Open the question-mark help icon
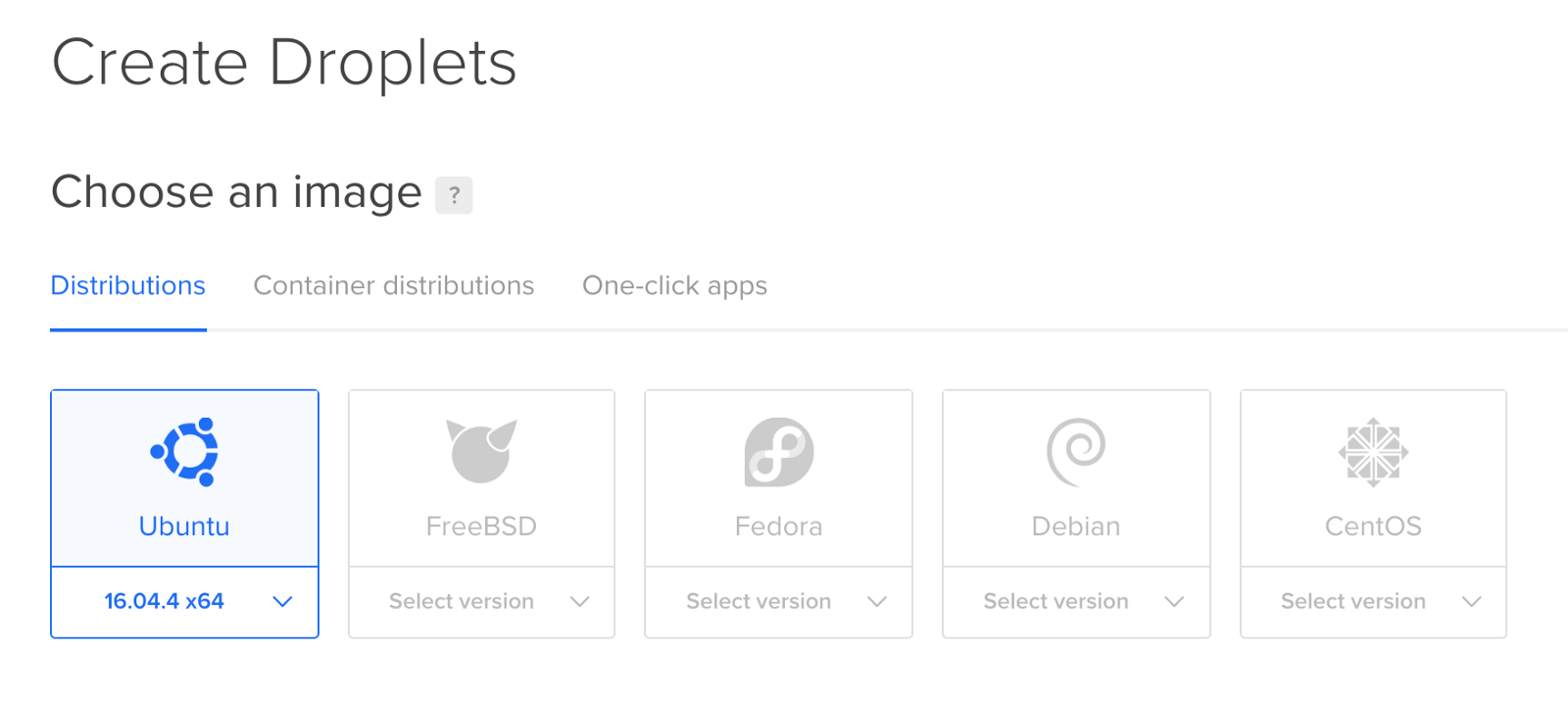Image resolution: width=1568 pixels, height=703 pixels. tap(454, 195)
